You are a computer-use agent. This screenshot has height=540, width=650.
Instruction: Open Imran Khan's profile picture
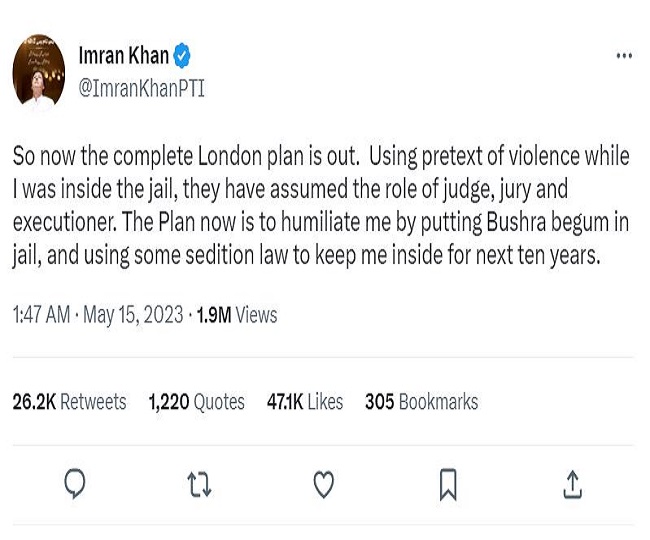(39, 72)
